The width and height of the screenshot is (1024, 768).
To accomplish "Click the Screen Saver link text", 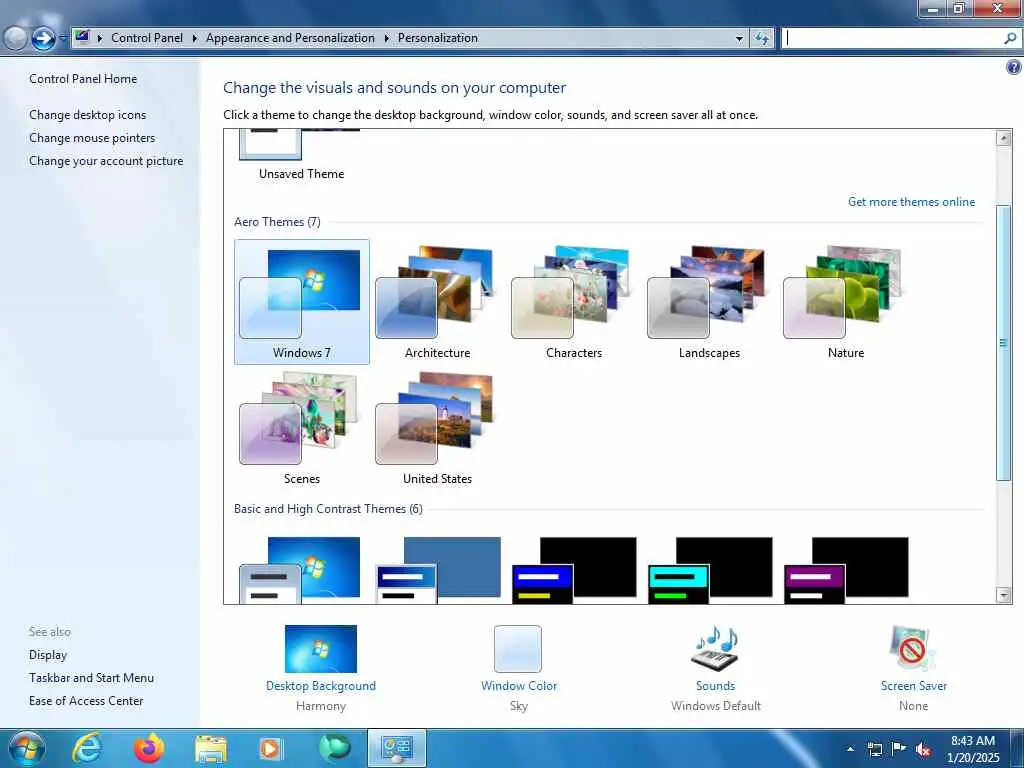I will pos(913,686).
